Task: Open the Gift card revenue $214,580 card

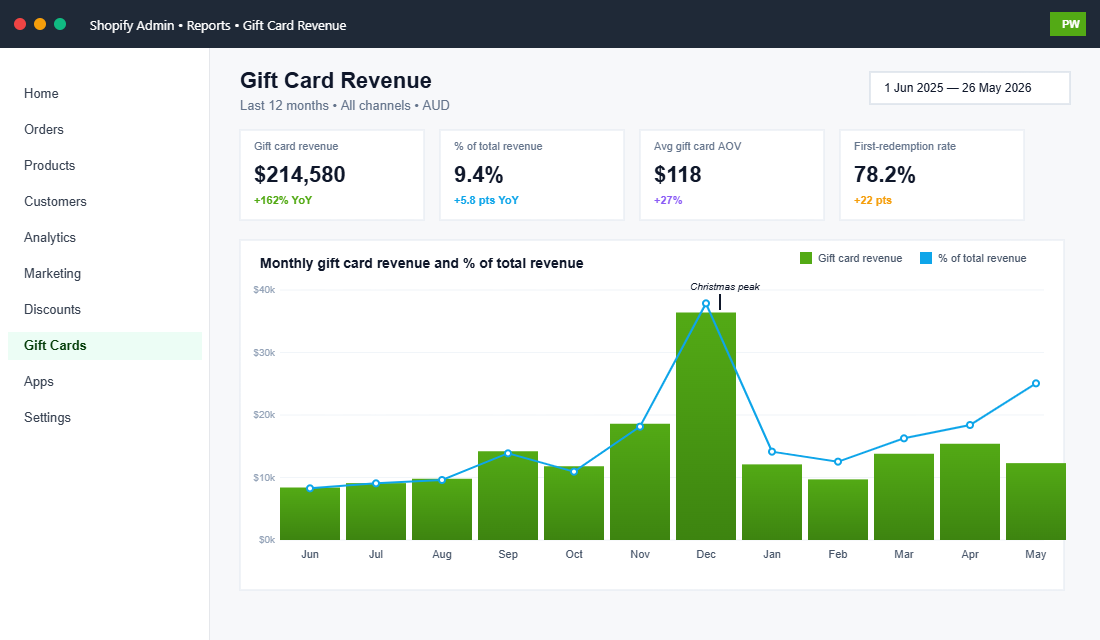Action: pos(332,175)
